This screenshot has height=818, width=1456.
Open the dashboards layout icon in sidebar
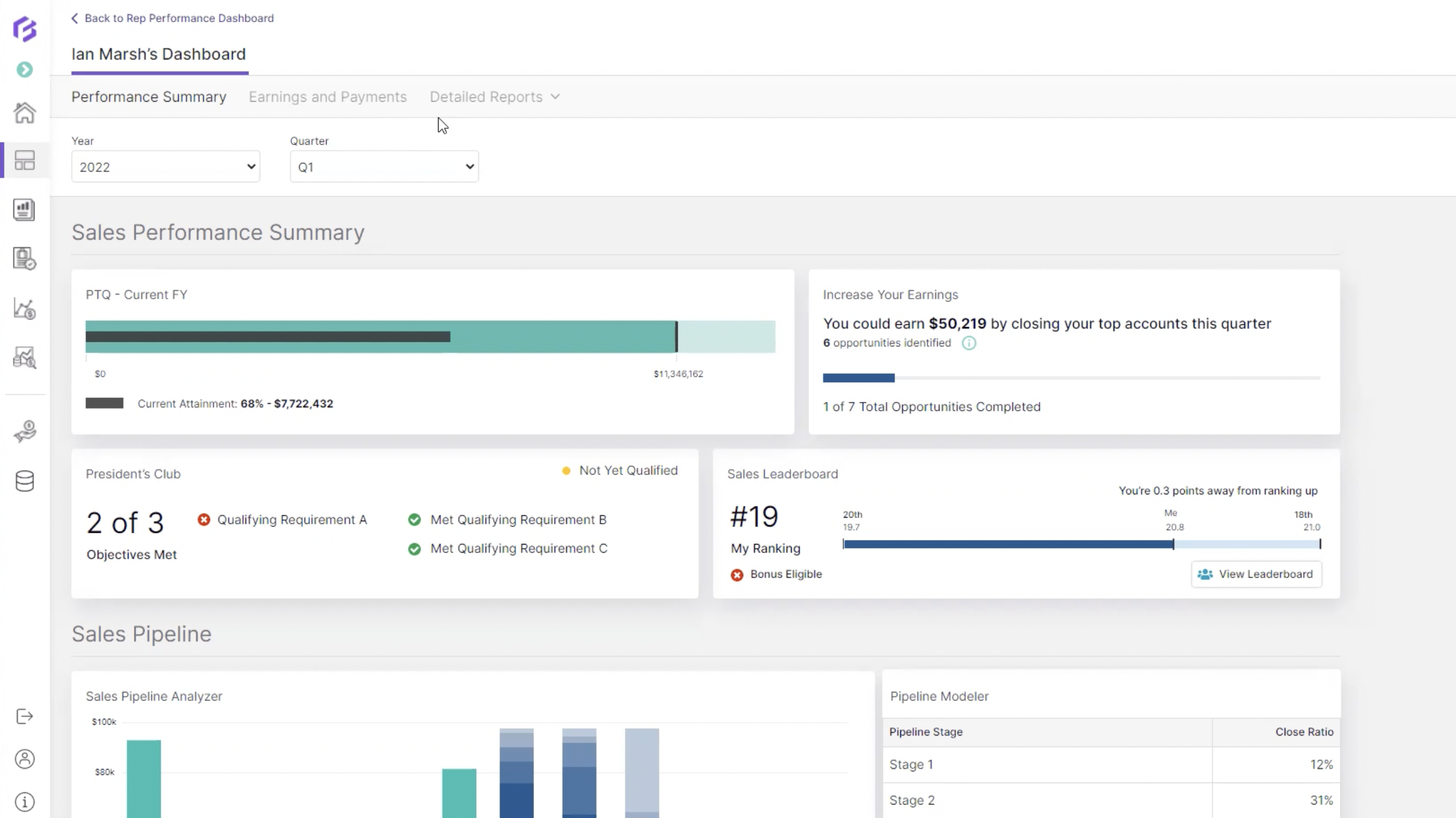(x=25, y=160)
